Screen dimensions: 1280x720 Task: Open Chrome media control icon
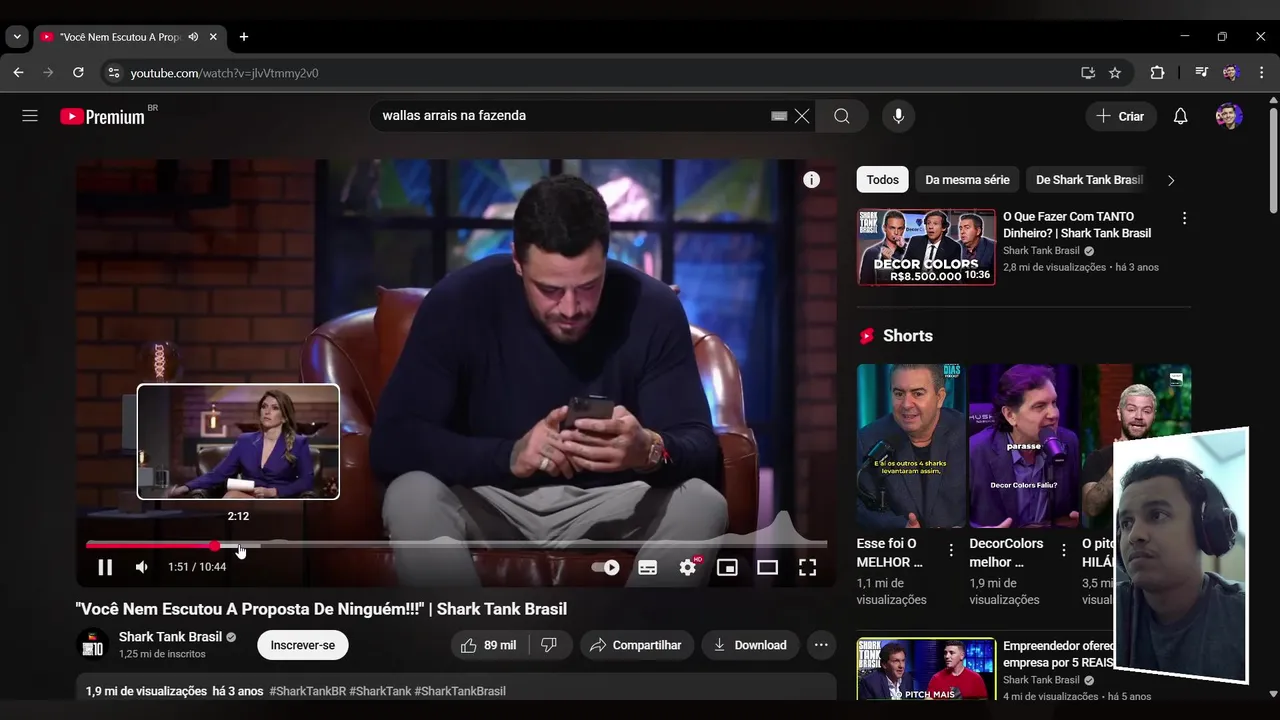pos(1201,73)
